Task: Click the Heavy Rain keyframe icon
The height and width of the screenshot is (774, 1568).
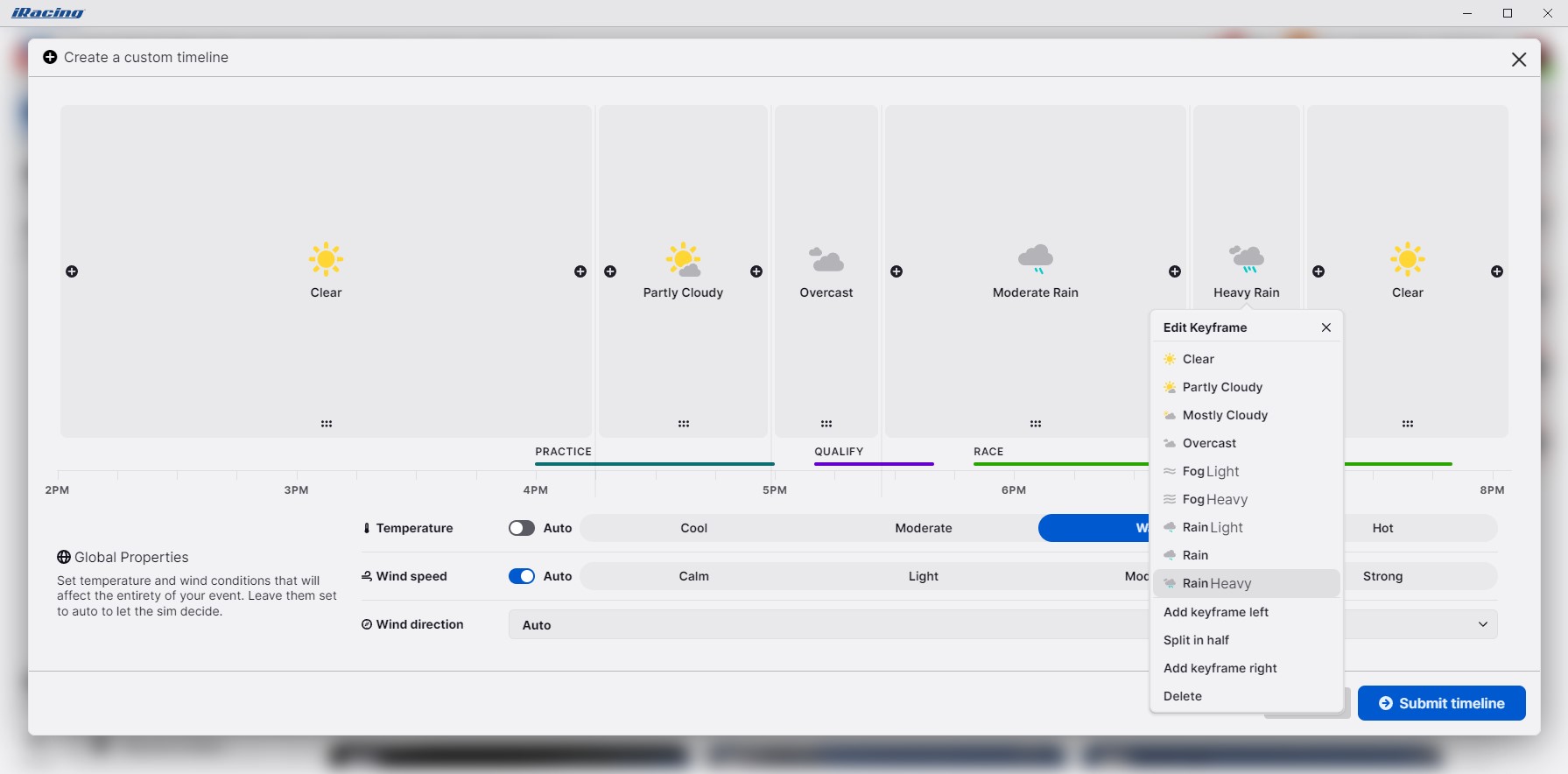Action: pos(1246,260)
